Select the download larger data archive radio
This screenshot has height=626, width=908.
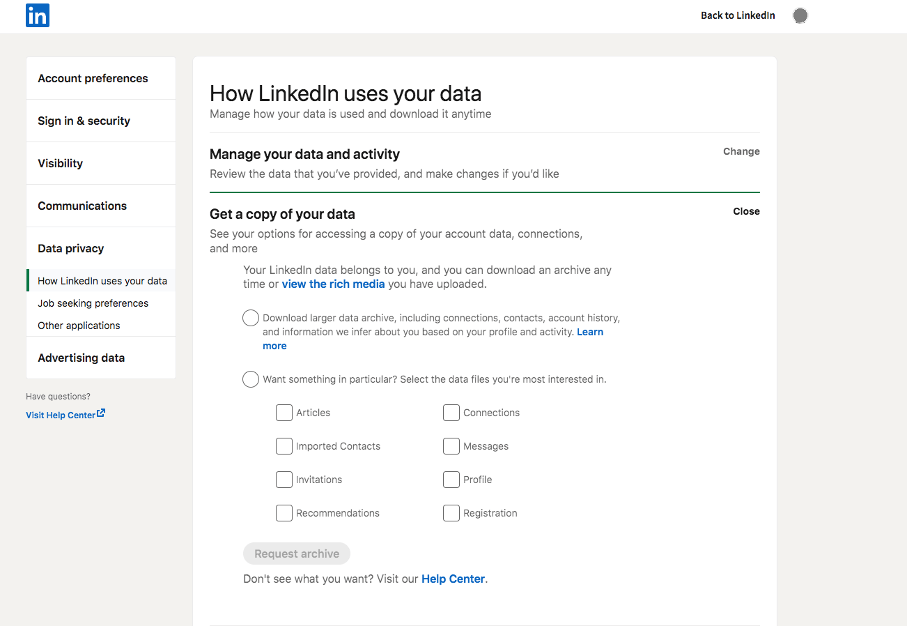[250, 318]
